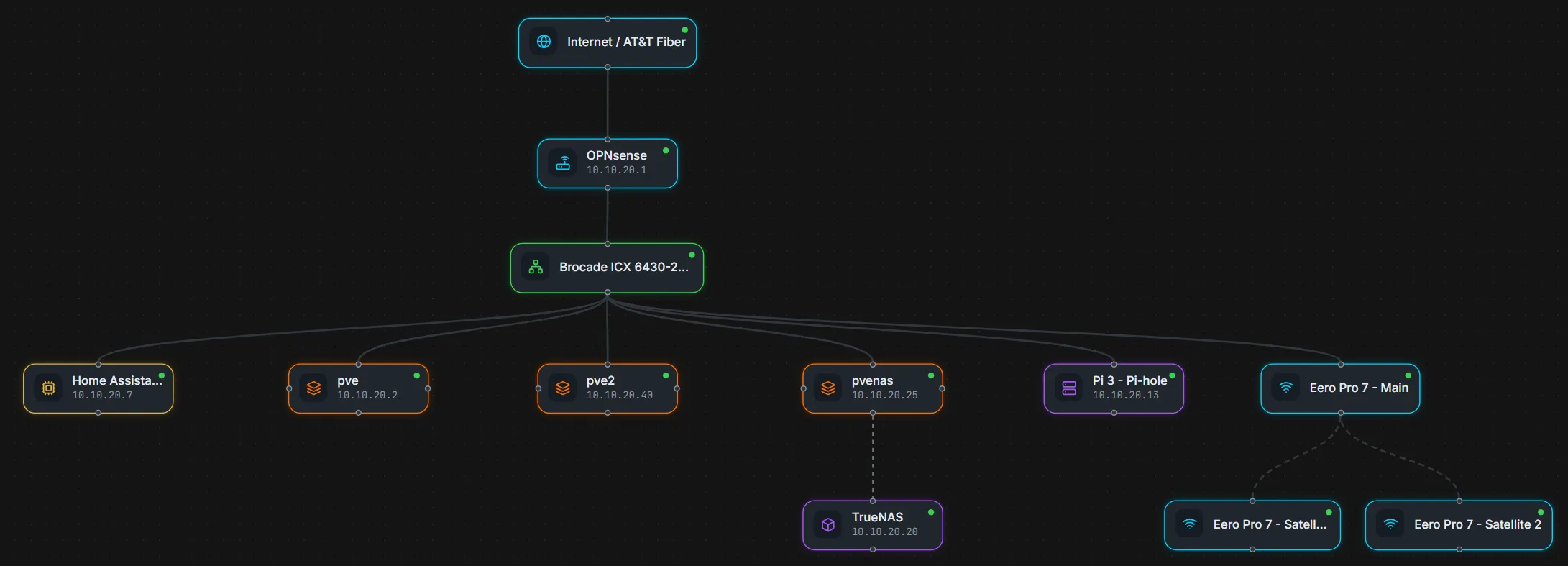This screenshot has width=1568, height=566.
Task: Click the green status dot on Brocade node
Action: [692, 255]
